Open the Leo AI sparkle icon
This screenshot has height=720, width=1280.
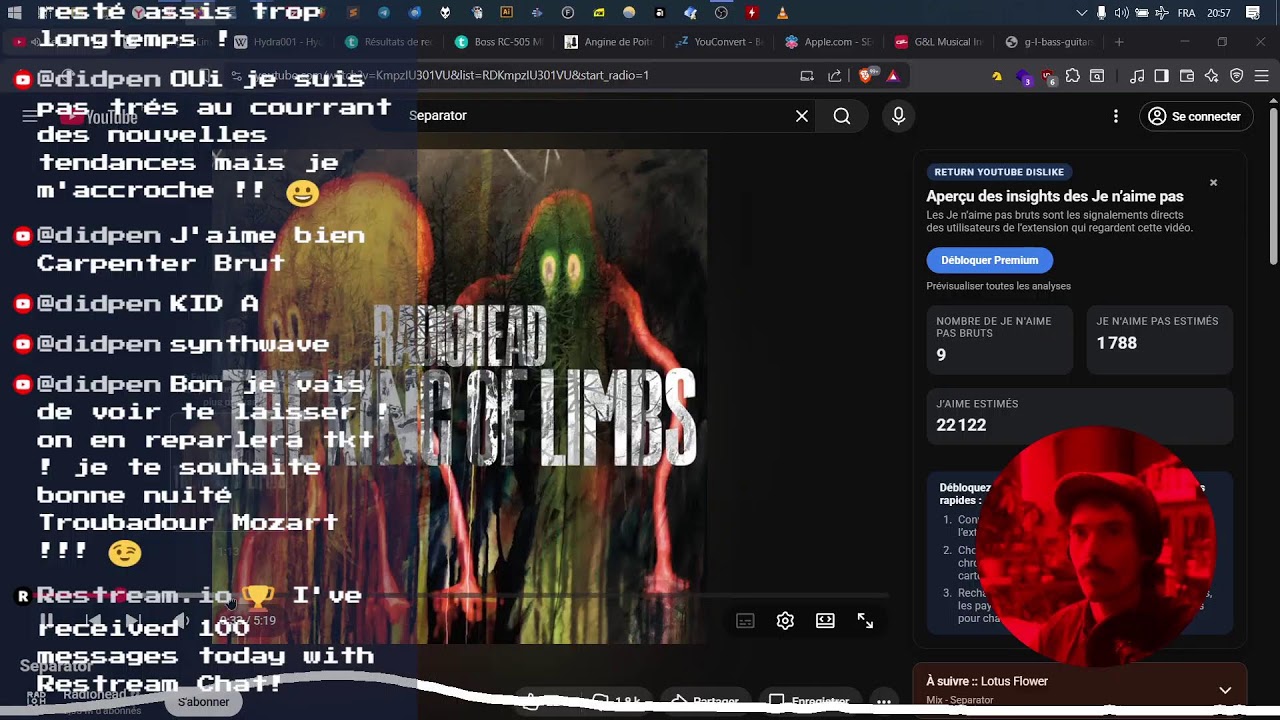tap(1212, 75)
